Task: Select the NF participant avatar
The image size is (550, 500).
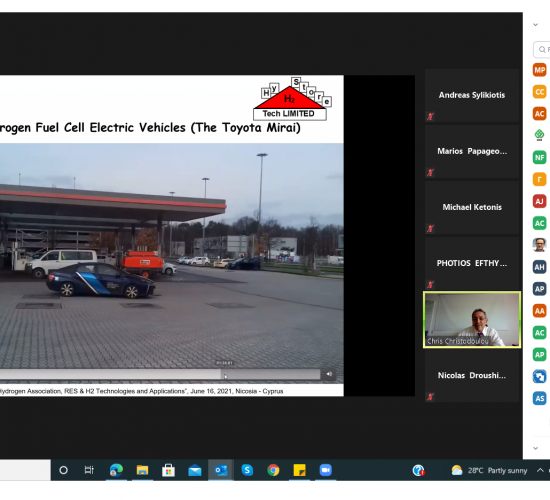Action: [x=539, y=158]
